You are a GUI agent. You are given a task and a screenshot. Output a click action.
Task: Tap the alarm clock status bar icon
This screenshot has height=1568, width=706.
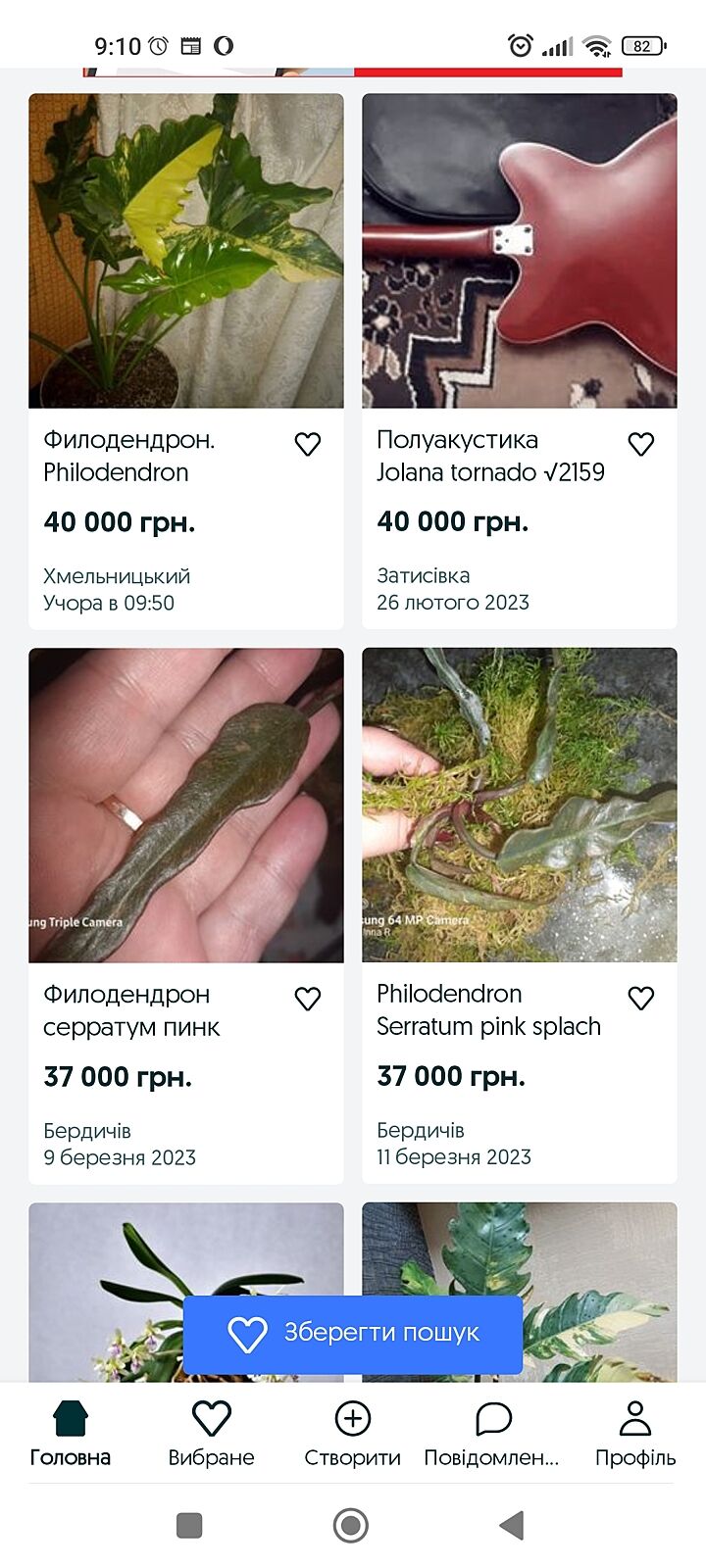point(521,45)
